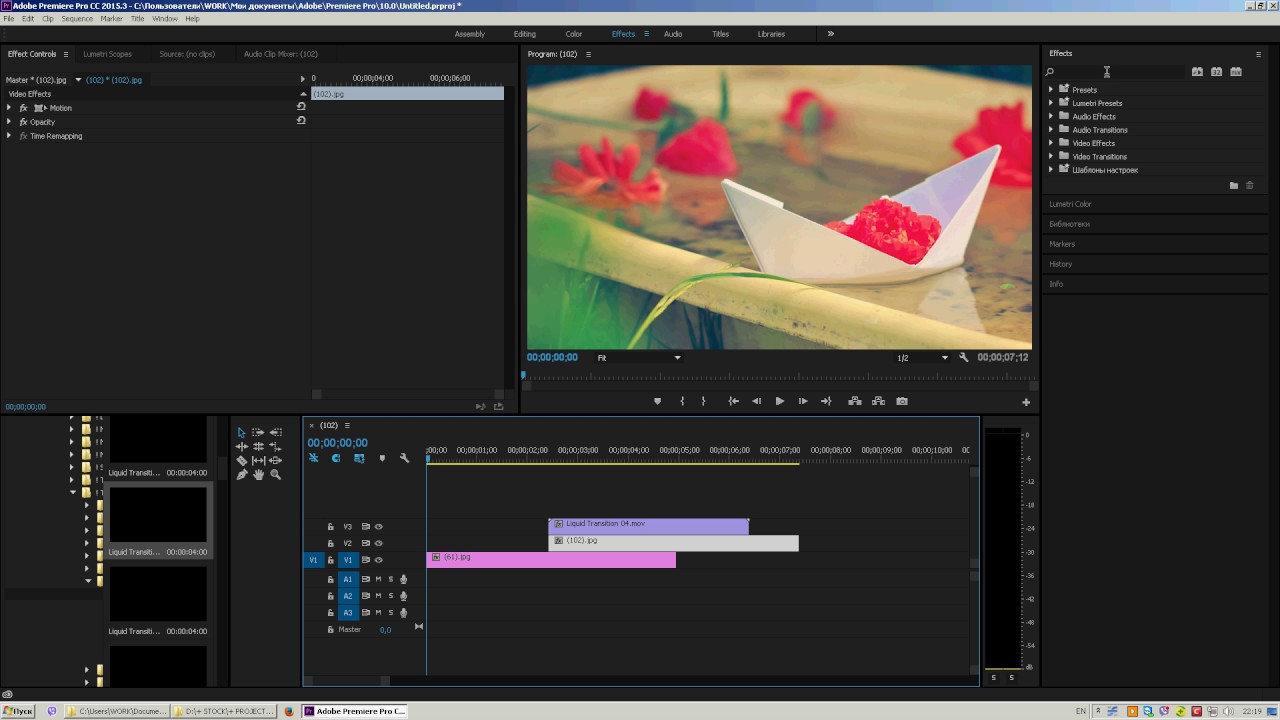The image size is (1280, 720).
Task: Select the Hand tool
Action: click(x=258, y=474)
